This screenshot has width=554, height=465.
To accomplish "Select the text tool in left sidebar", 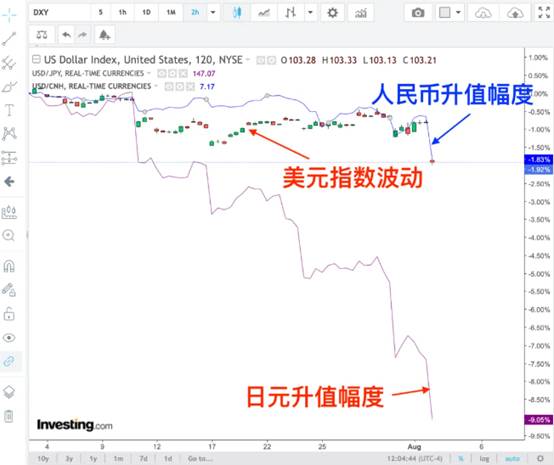I will coord(9,110).
